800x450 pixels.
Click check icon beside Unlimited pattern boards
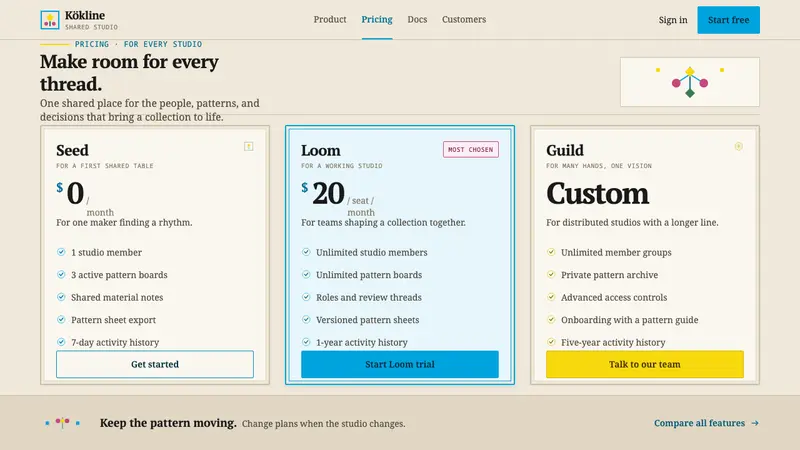pyautogui.click(x=306, y=274)
